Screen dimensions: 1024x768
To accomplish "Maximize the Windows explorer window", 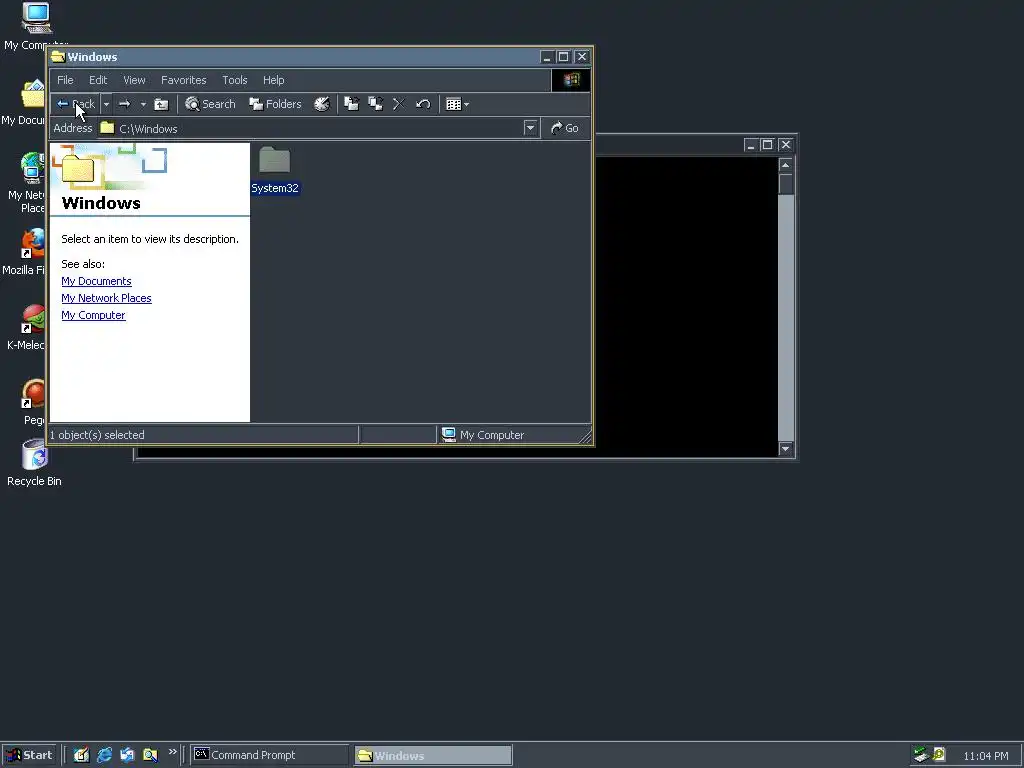I will pyautogui.click(x=564, y=57).
